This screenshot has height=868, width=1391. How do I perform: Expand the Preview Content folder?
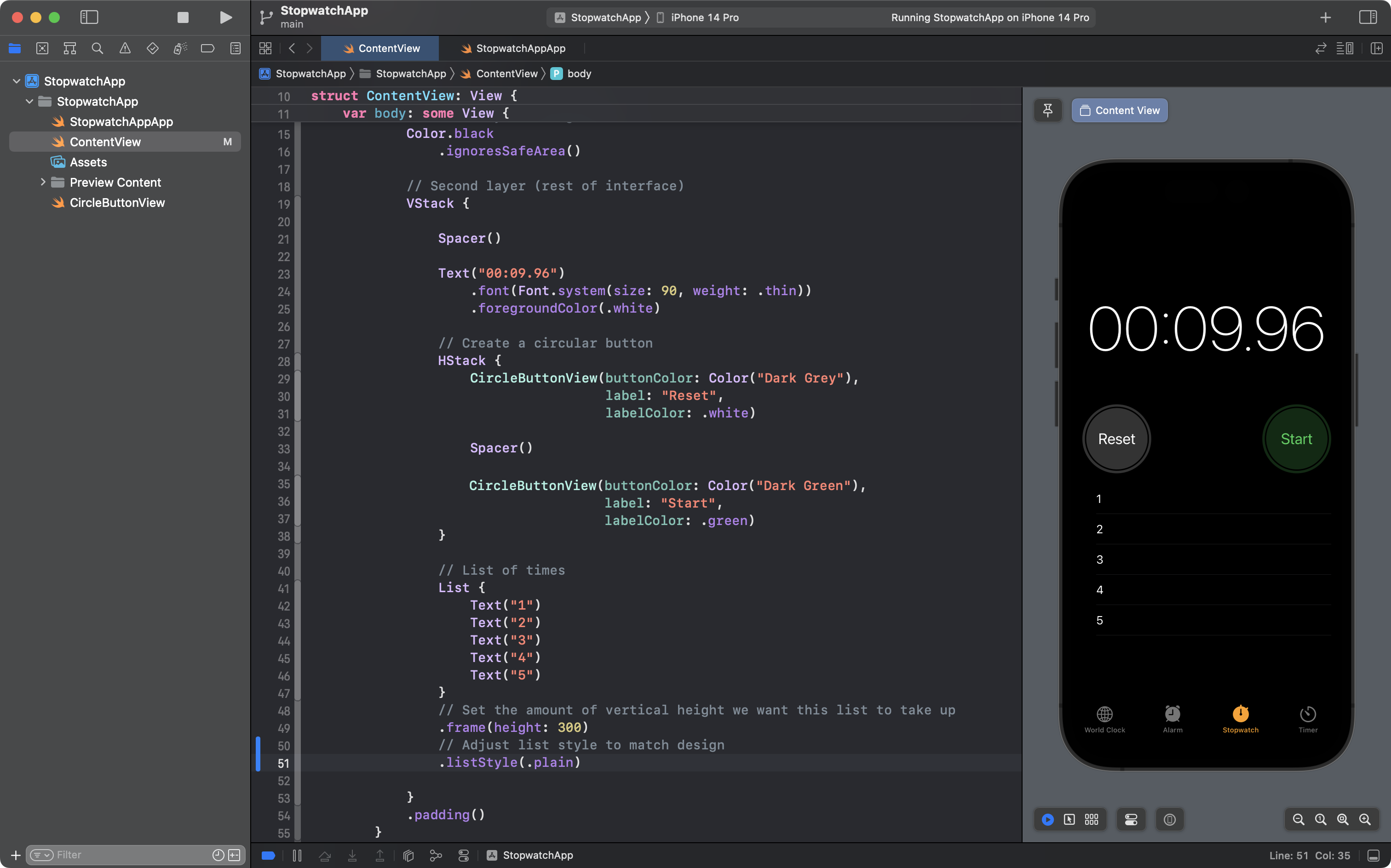(x=42, y=182)
